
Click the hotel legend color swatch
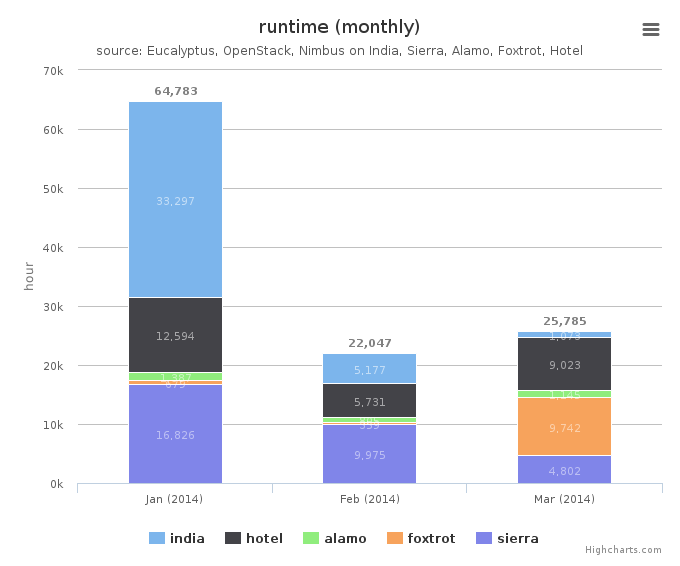click(233, 538)
